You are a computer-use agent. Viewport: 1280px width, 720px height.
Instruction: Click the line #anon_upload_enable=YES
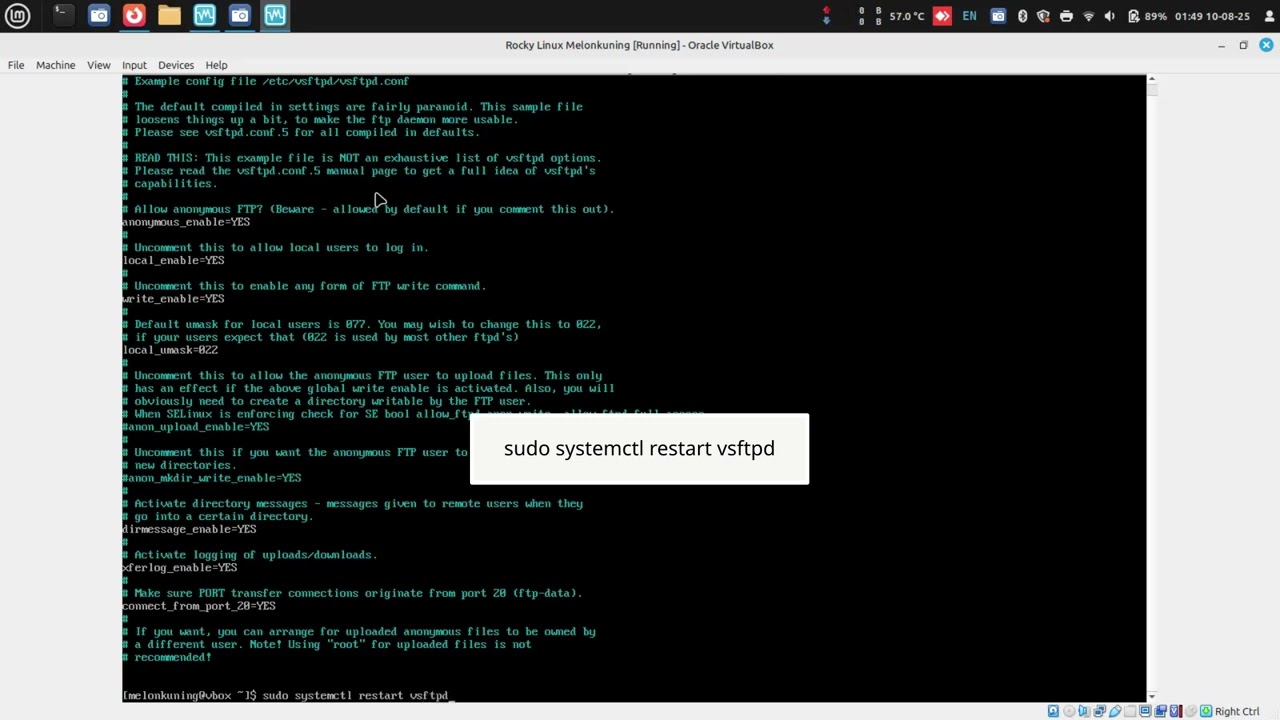tap(196, 427)
